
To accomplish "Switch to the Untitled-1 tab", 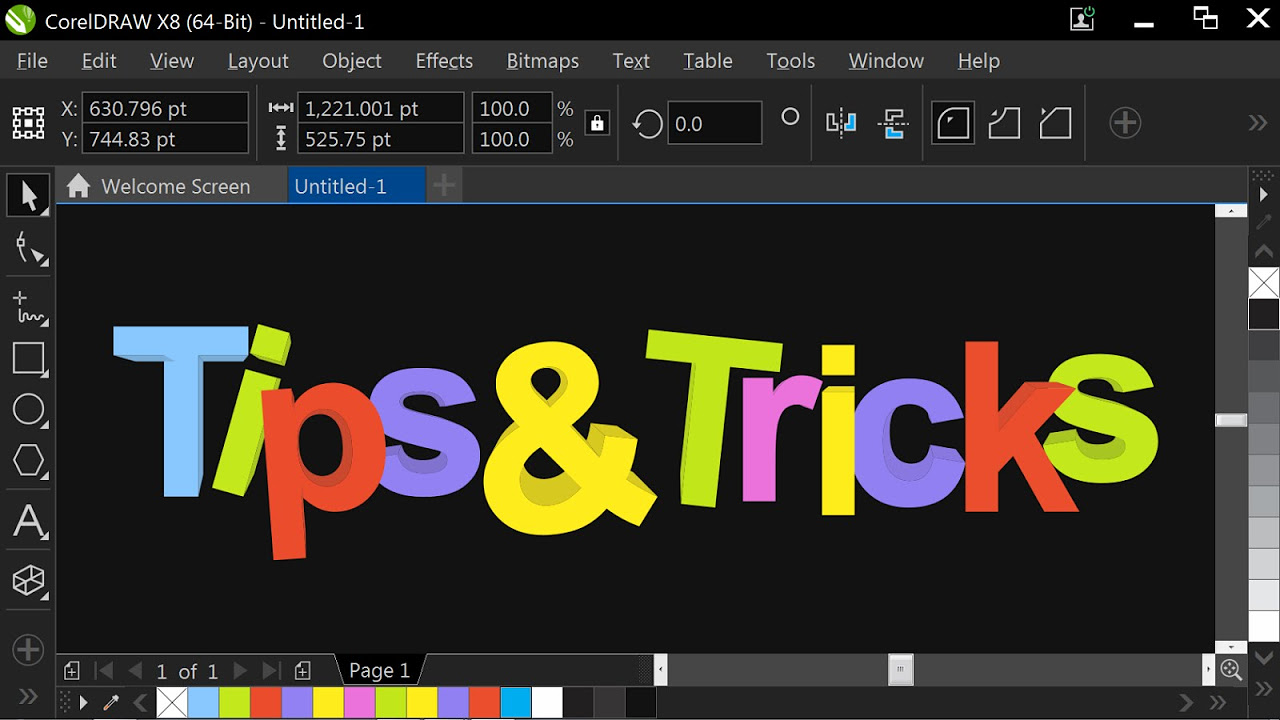I will point(356,186).
